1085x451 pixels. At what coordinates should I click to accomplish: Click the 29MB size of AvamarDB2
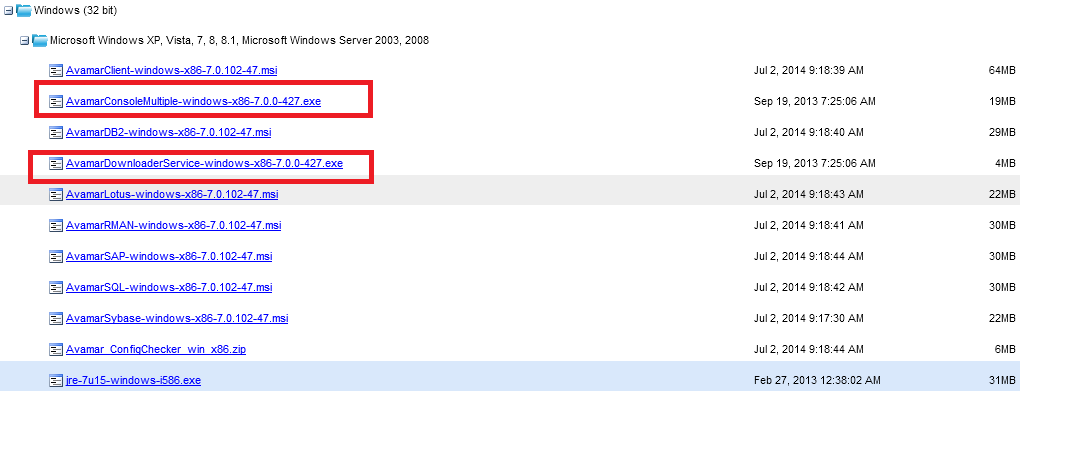[x=1002, y=133]
